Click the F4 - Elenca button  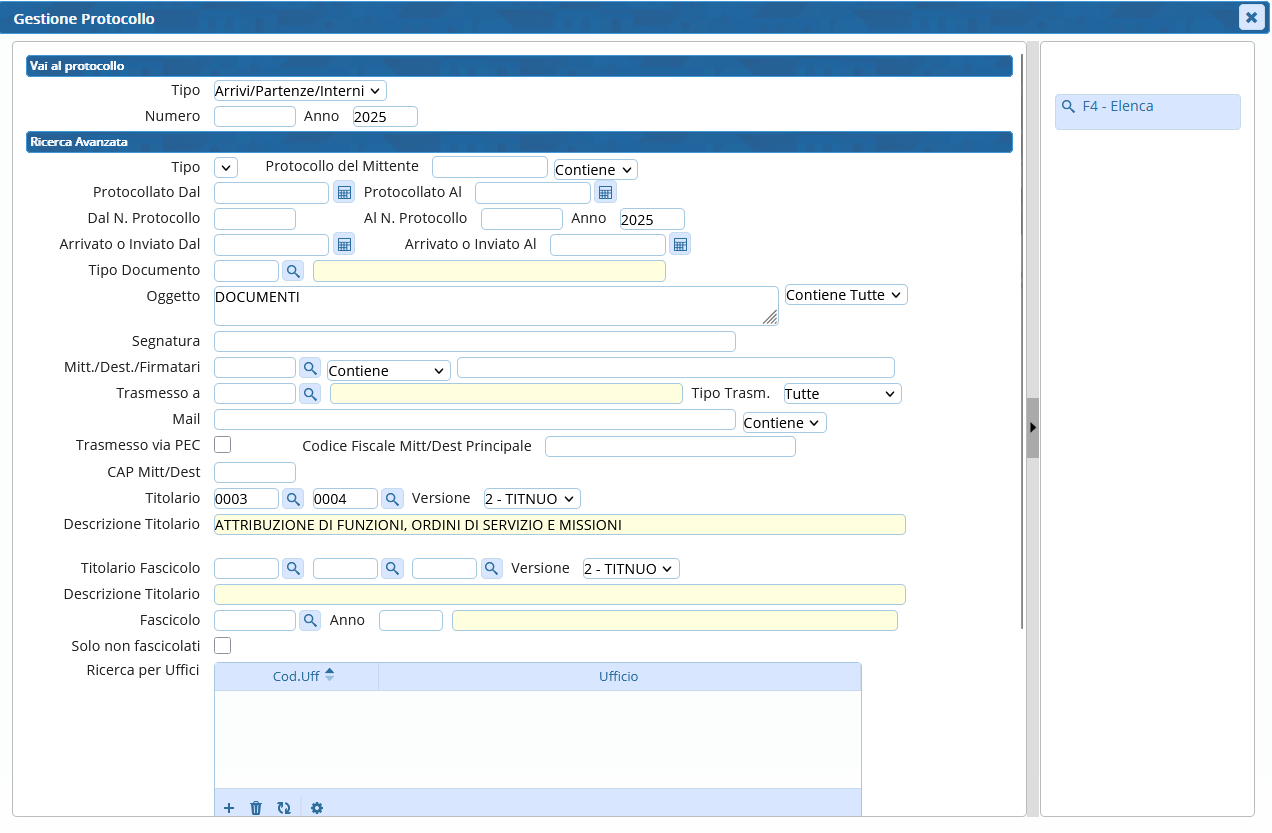(x=1147, y=107)
